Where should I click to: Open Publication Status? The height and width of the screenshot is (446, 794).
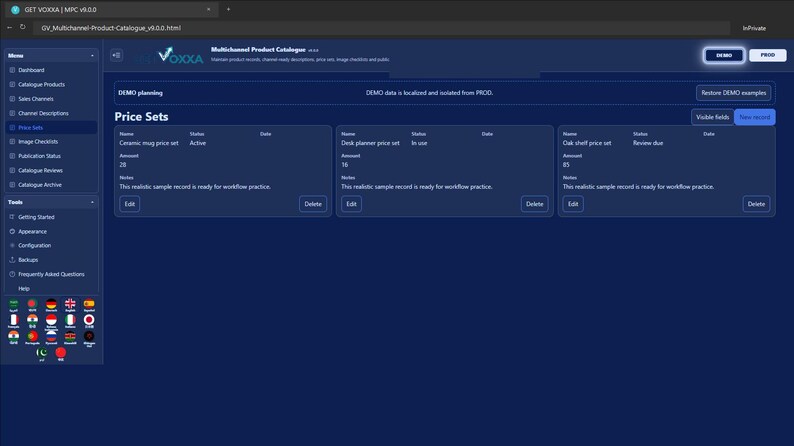click(51, 156)
